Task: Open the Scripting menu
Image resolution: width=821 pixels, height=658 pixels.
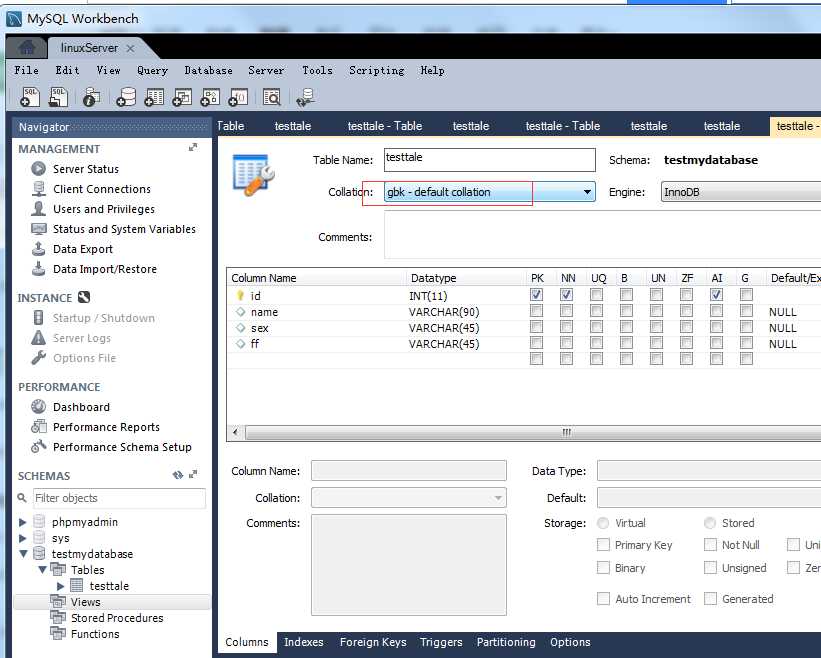Action: 376,70
